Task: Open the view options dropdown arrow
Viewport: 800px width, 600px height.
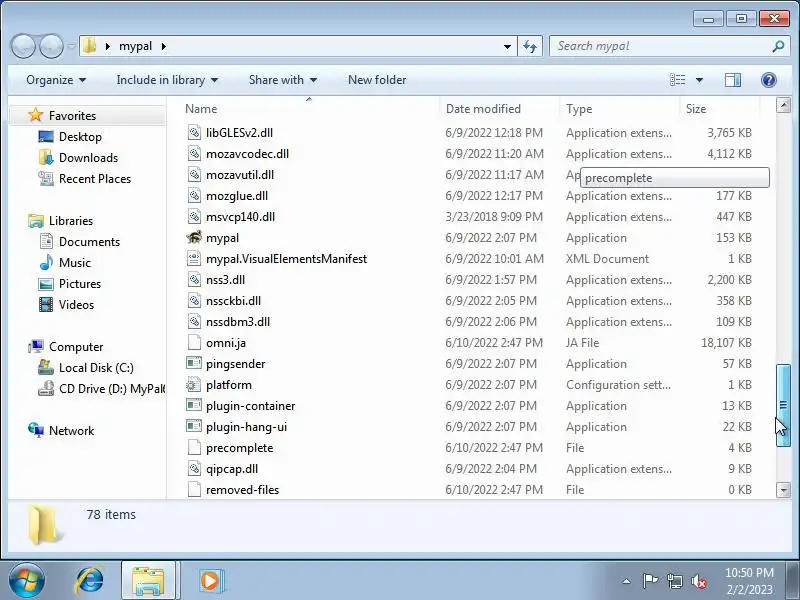Action: tap(699, 80)
